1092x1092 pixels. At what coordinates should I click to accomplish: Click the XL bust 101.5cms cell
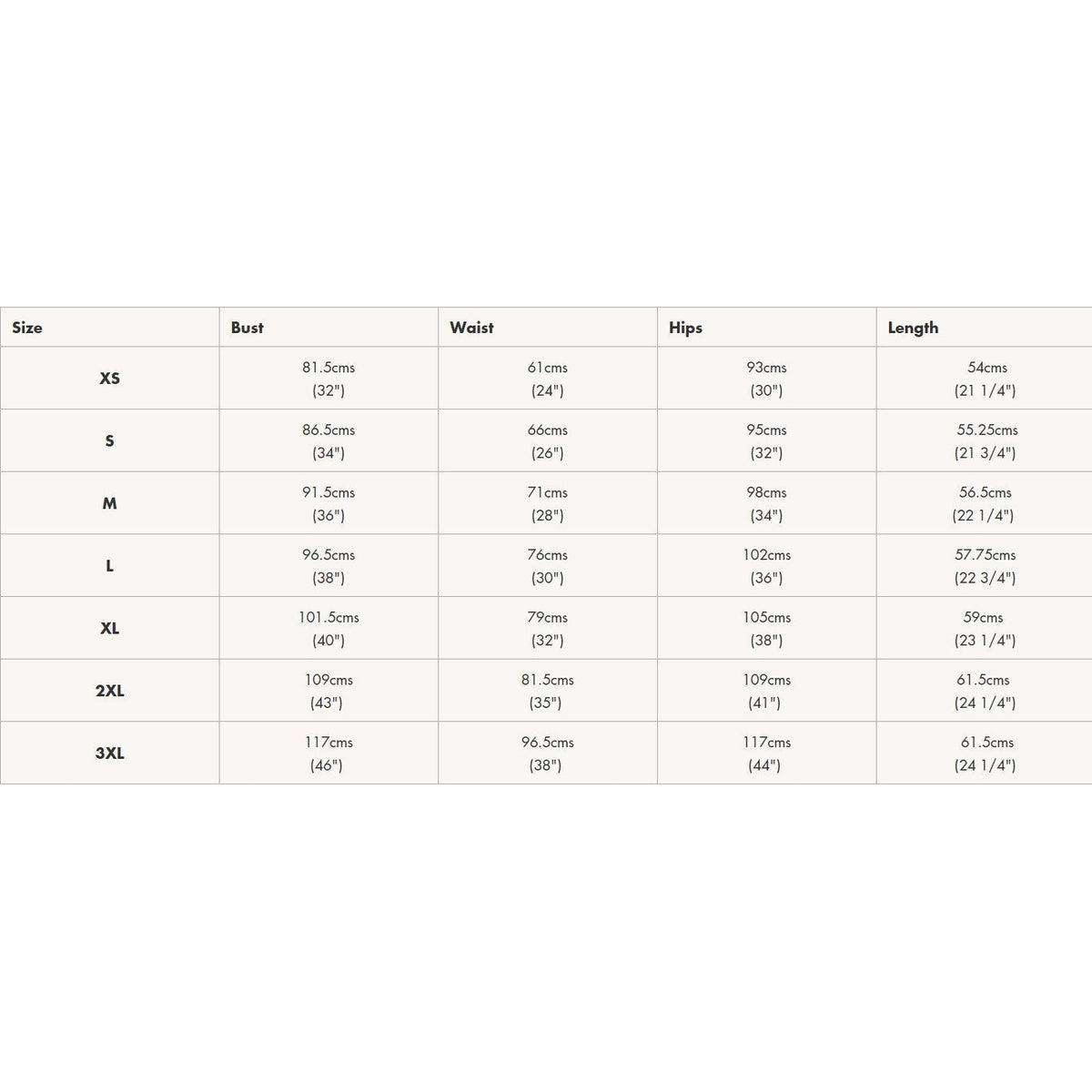(x=329, y=629)
